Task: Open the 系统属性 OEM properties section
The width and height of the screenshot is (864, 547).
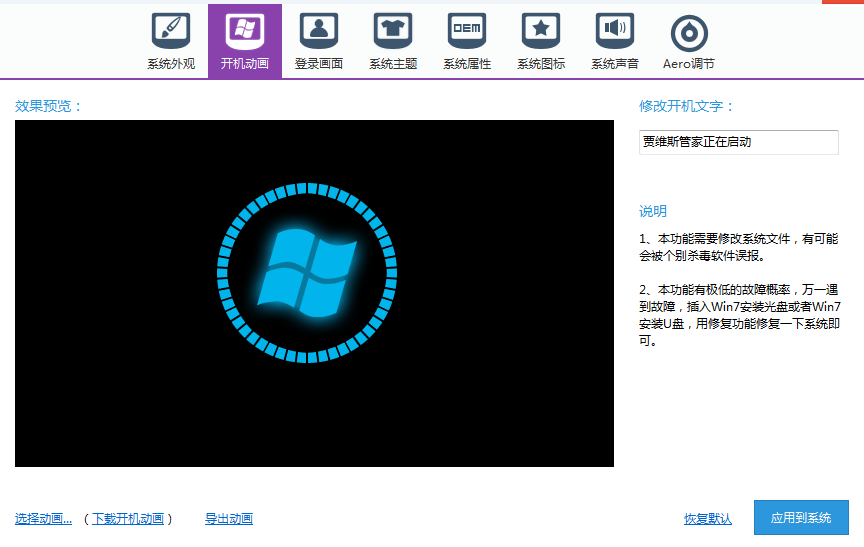Action: [467, 42]
